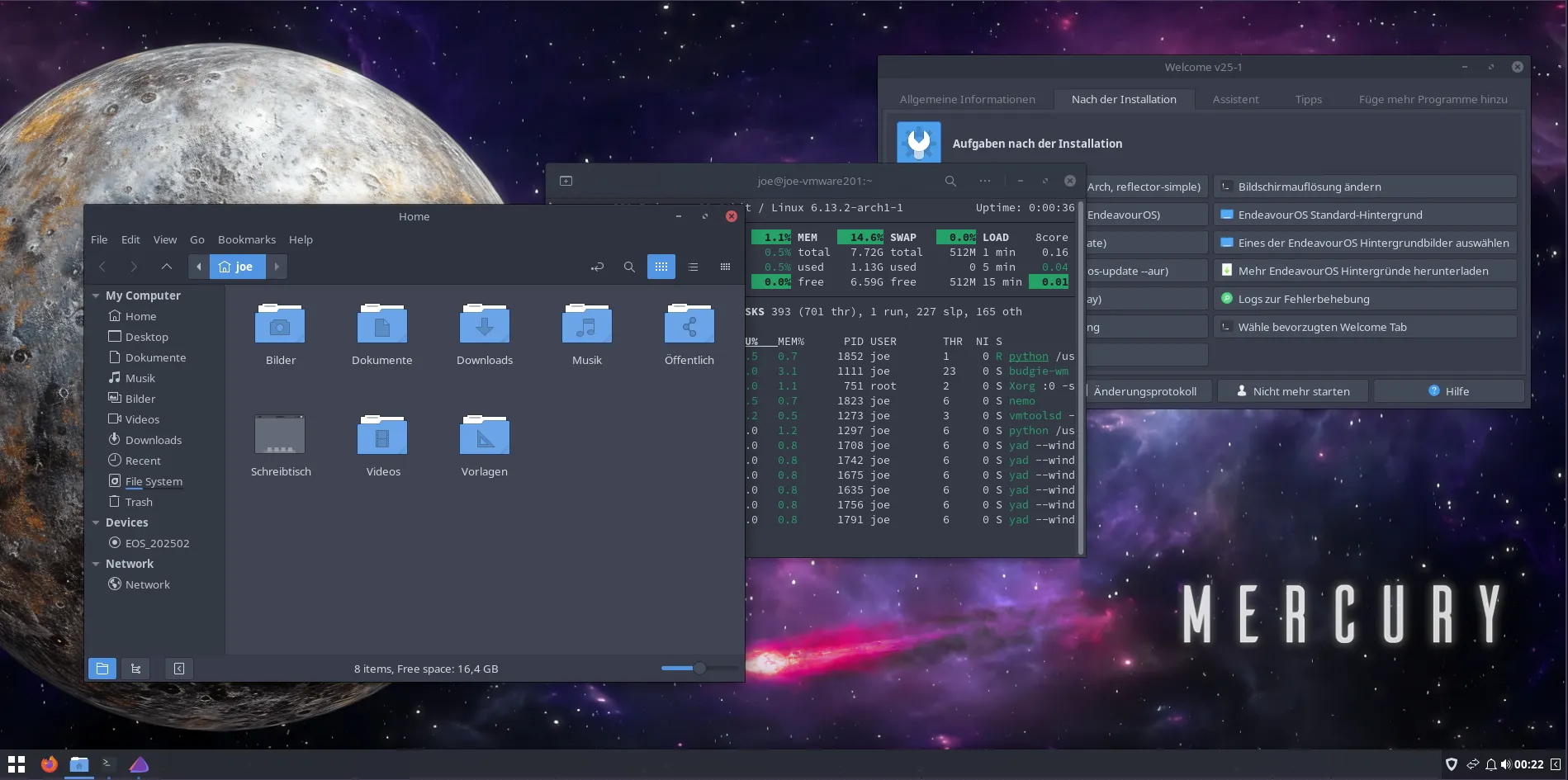This screenshot has height=780, width=1568.
Task: Switch to the Allgemeine Informationen tab
Action: tap(967, 99)
